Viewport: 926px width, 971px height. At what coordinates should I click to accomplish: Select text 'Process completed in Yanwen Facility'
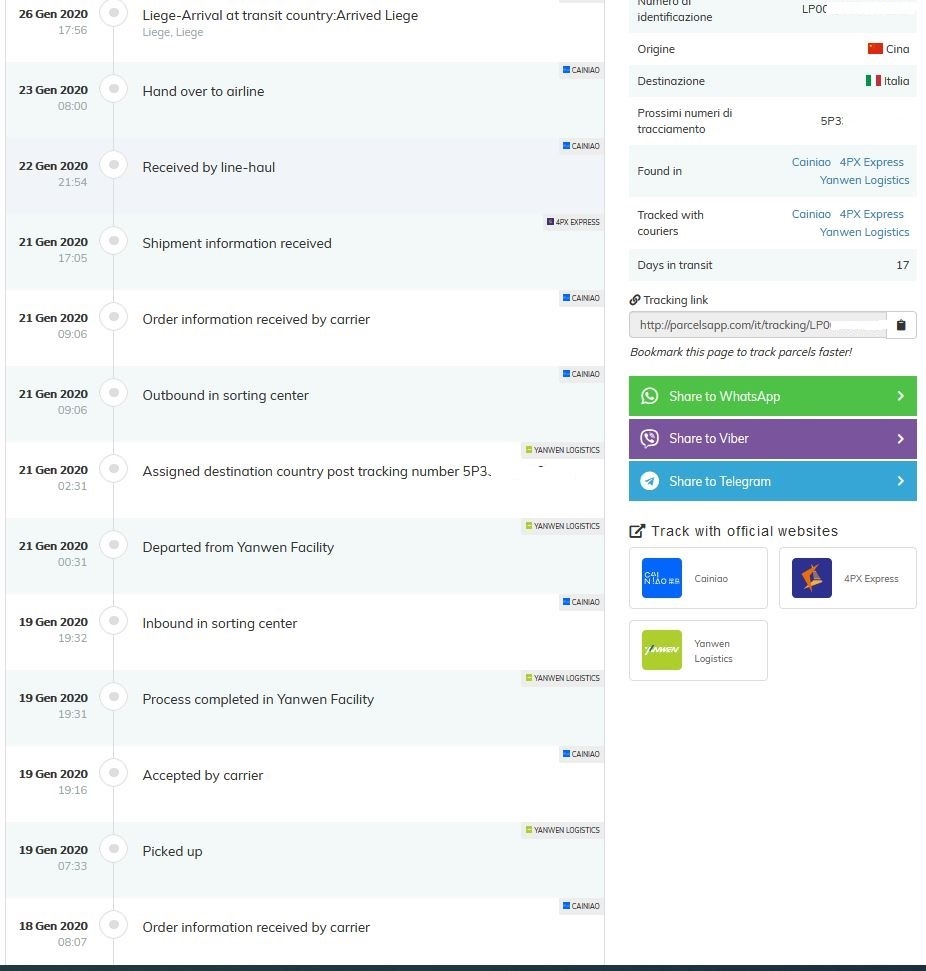258,699
